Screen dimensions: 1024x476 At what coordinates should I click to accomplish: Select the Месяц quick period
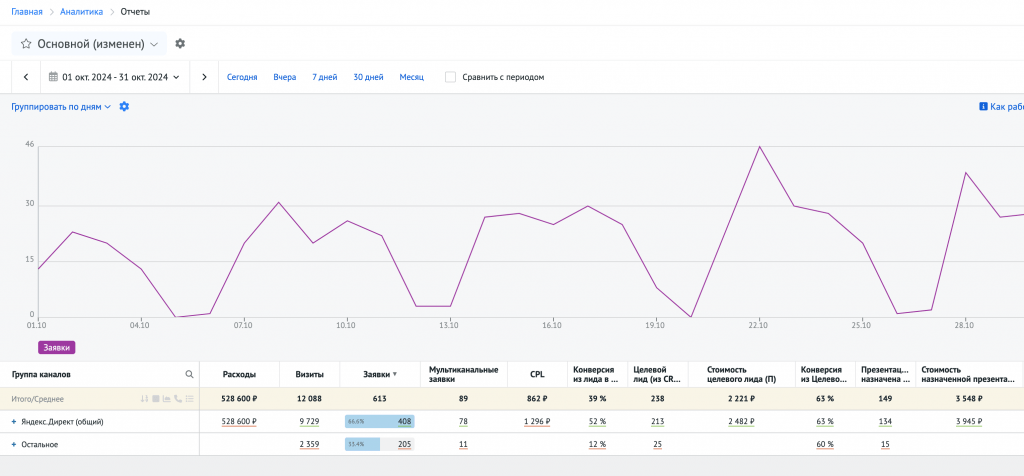[411, 77]
